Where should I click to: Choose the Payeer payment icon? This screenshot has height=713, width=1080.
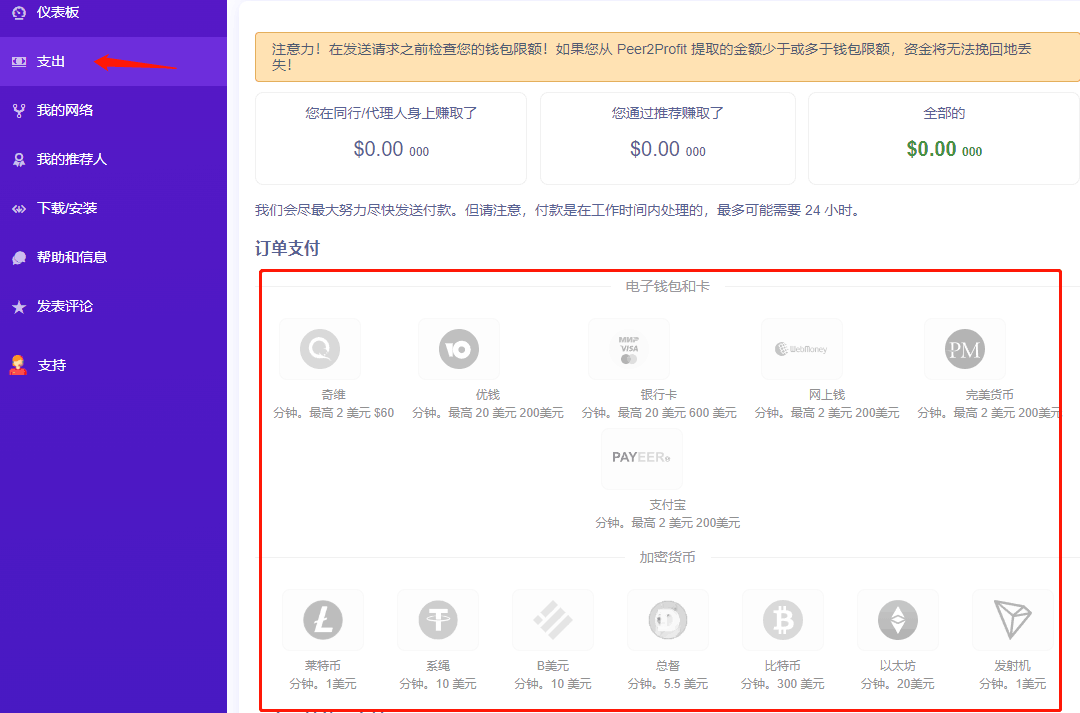coord(641,458)
